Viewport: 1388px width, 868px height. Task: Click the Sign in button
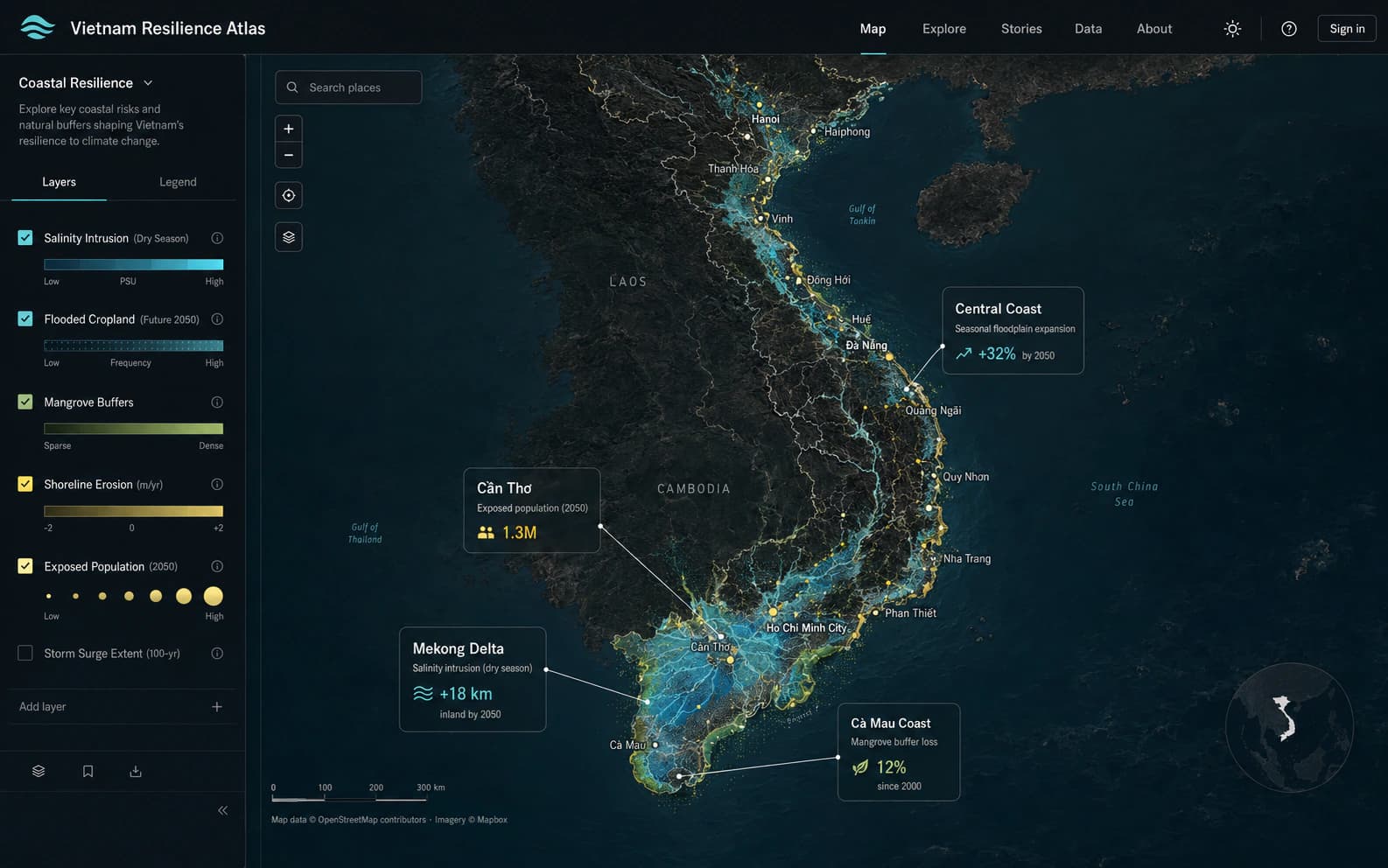pos(1347,29)
